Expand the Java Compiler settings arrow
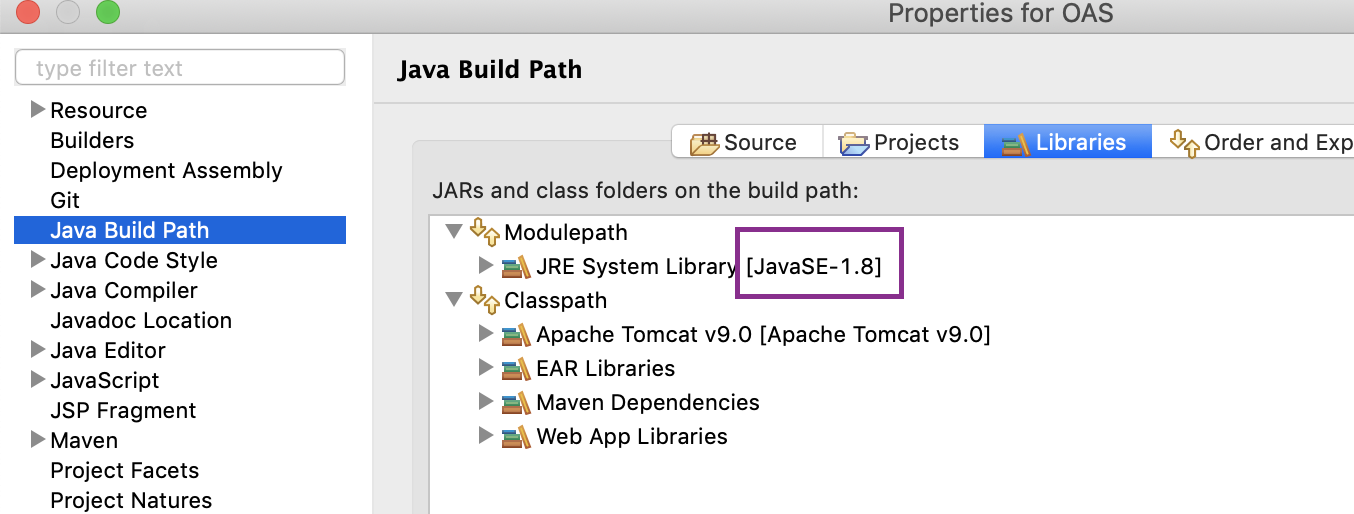This screenshot has height=514, width=1354. pyautogui.click(x=38, y=290)
